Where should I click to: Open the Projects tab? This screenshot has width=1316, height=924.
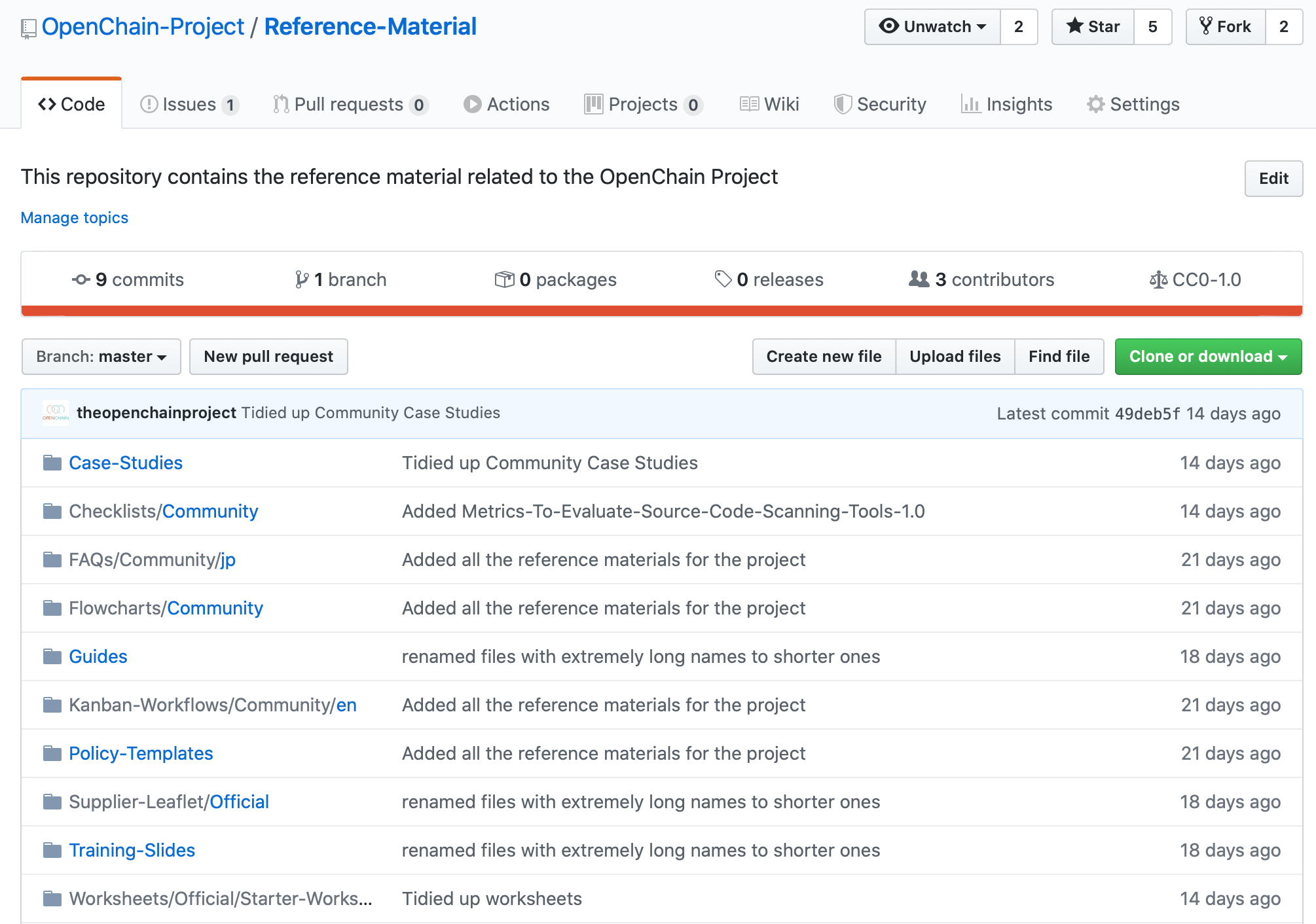click(x=644, y=104)
